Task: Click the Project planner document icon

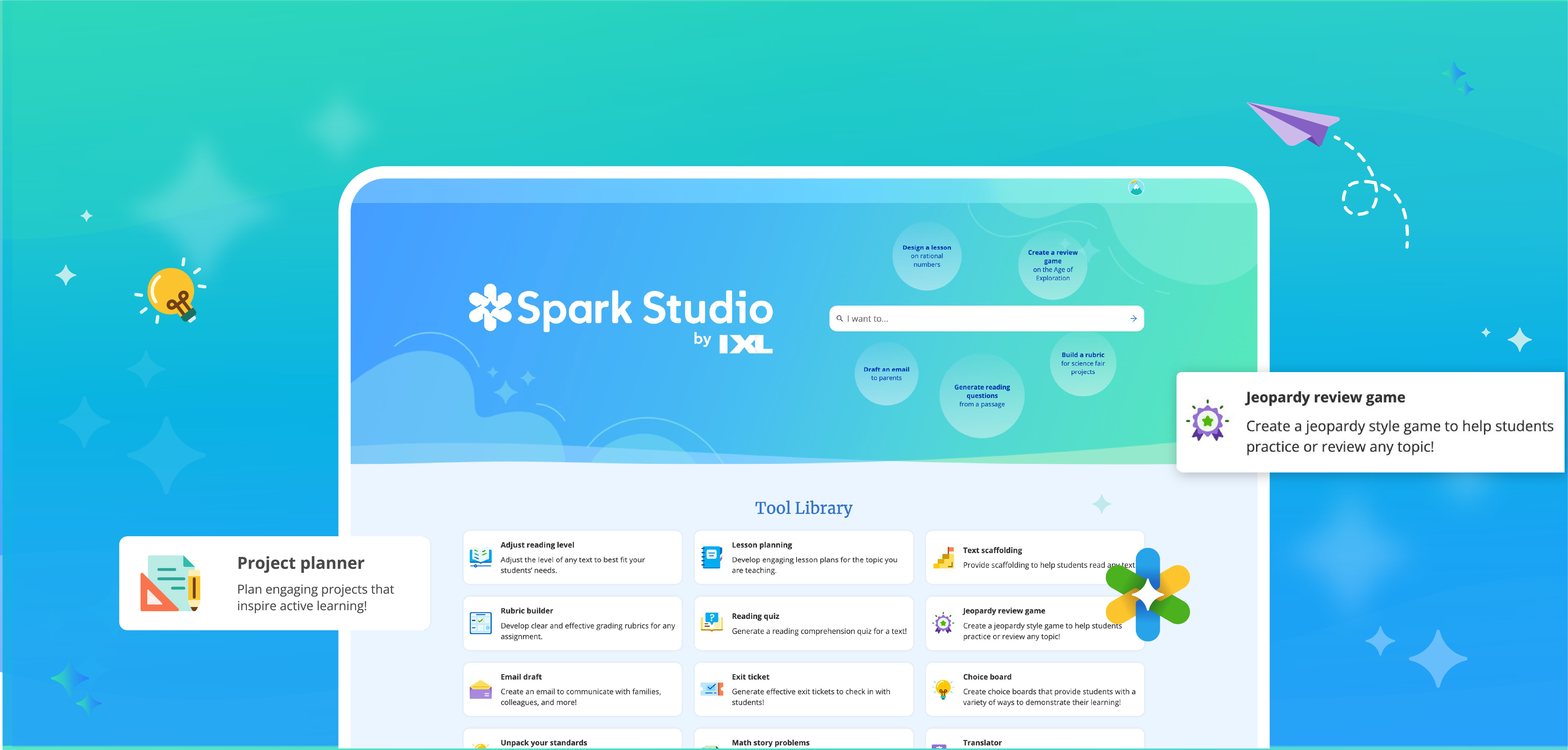Action: (171, 582)
